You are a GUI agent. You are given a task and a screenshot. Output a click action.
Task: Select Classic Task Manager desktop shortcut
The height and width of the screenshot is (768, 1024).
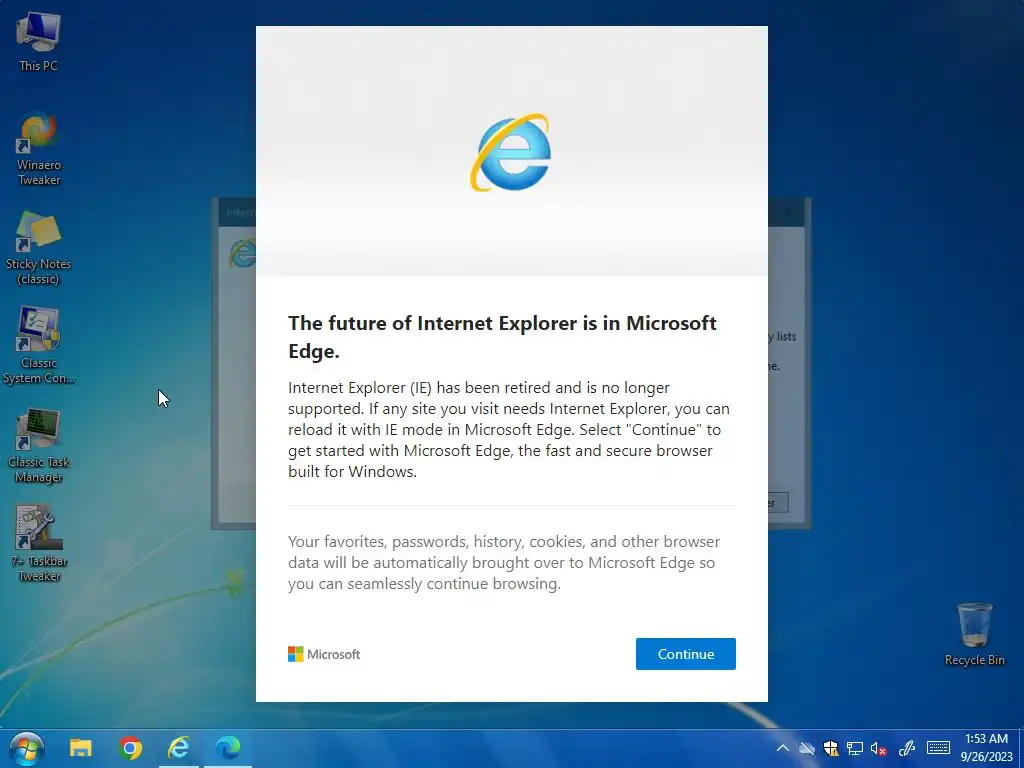tap(39, 446)
